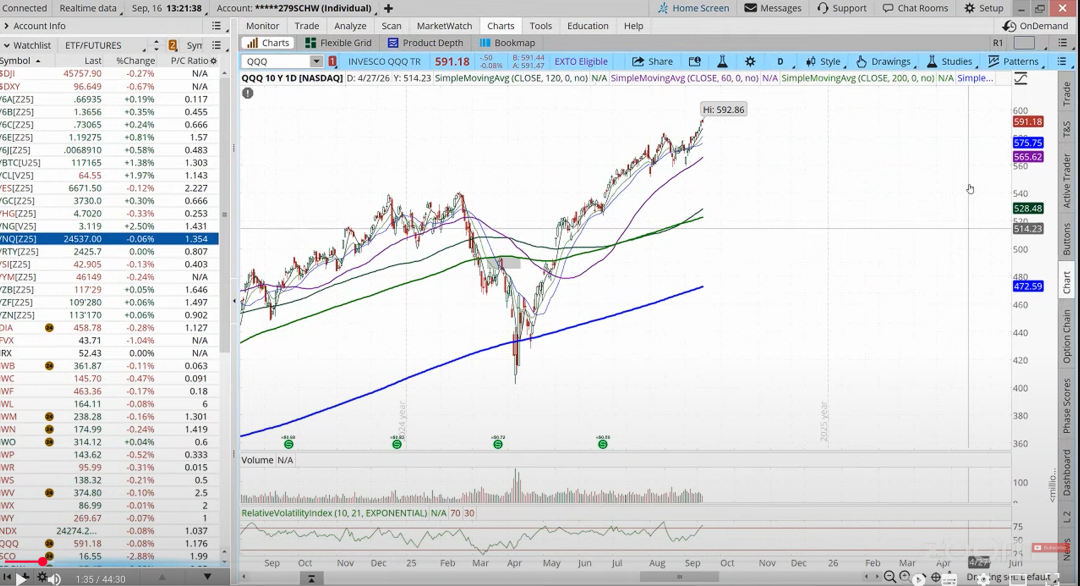
Task: Sort the watchlist by P/C Ratio header
Action: [x=189, y=61]
